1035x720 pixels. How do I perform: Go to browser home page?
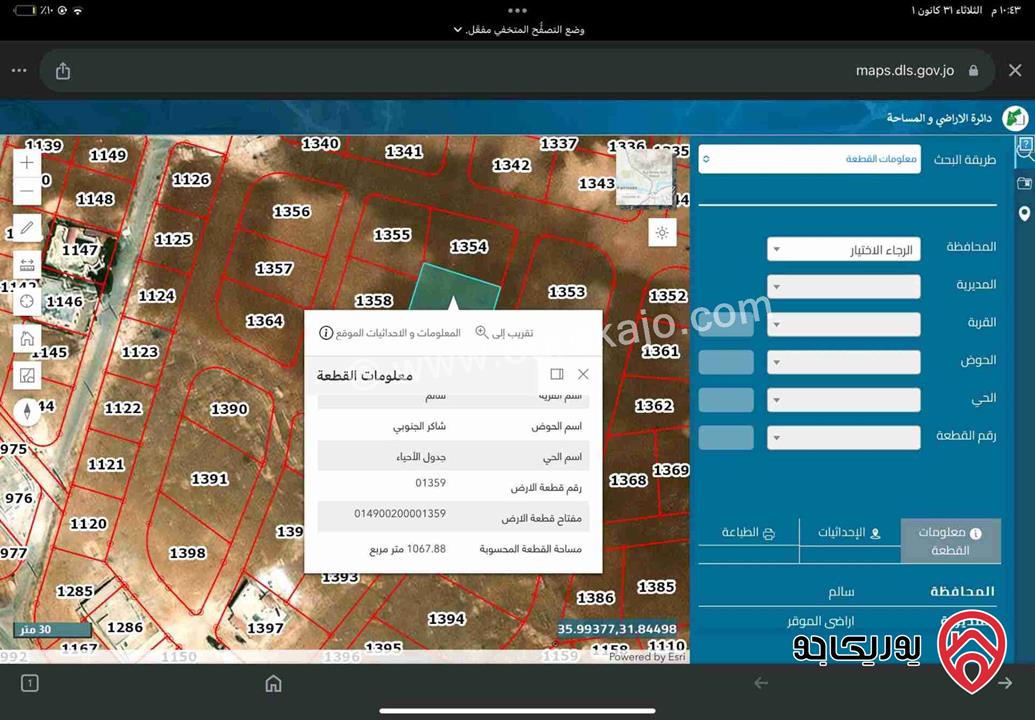(273, 684)
